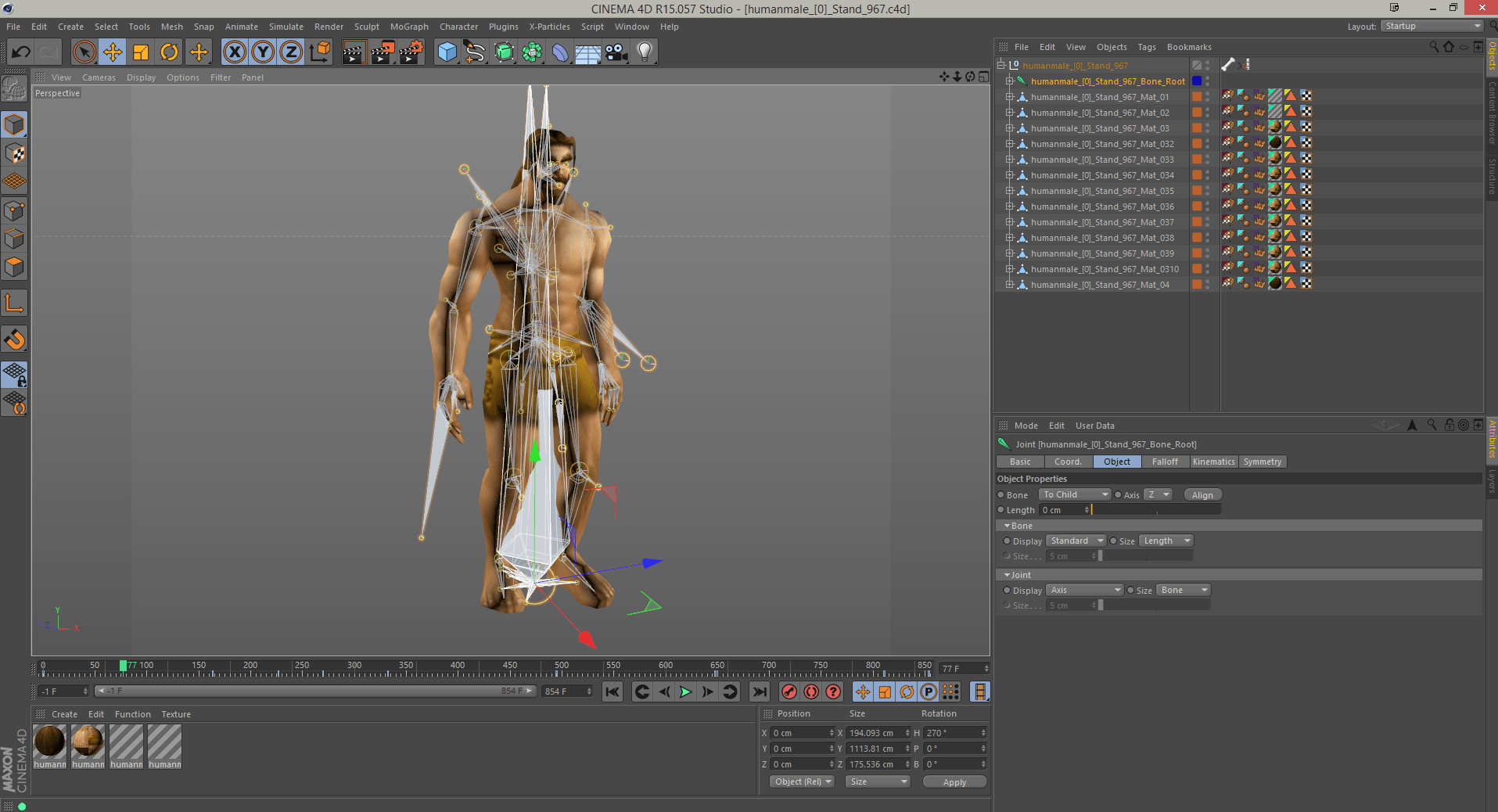Click Record Active Objects button
Viewport: 1498px width, 812px height.
click(x=789, y=692)
